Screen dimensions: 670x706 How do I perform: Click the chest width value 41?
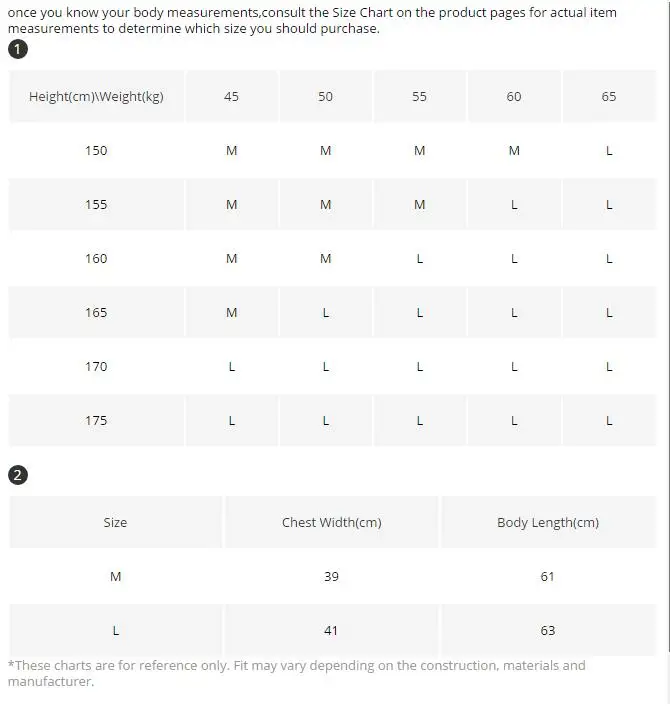point(331,630)
